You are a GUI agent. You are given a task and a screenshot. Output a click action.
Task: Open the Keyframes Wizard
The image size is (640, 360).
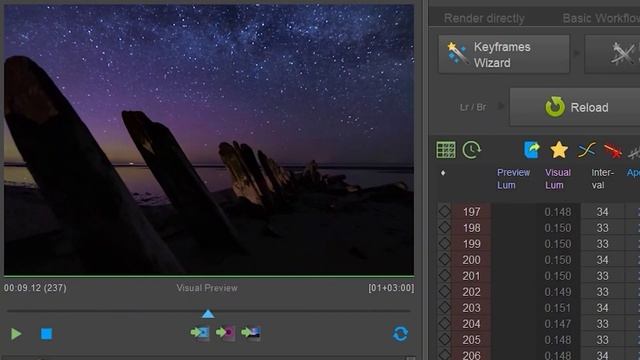(x=504, y=54)
